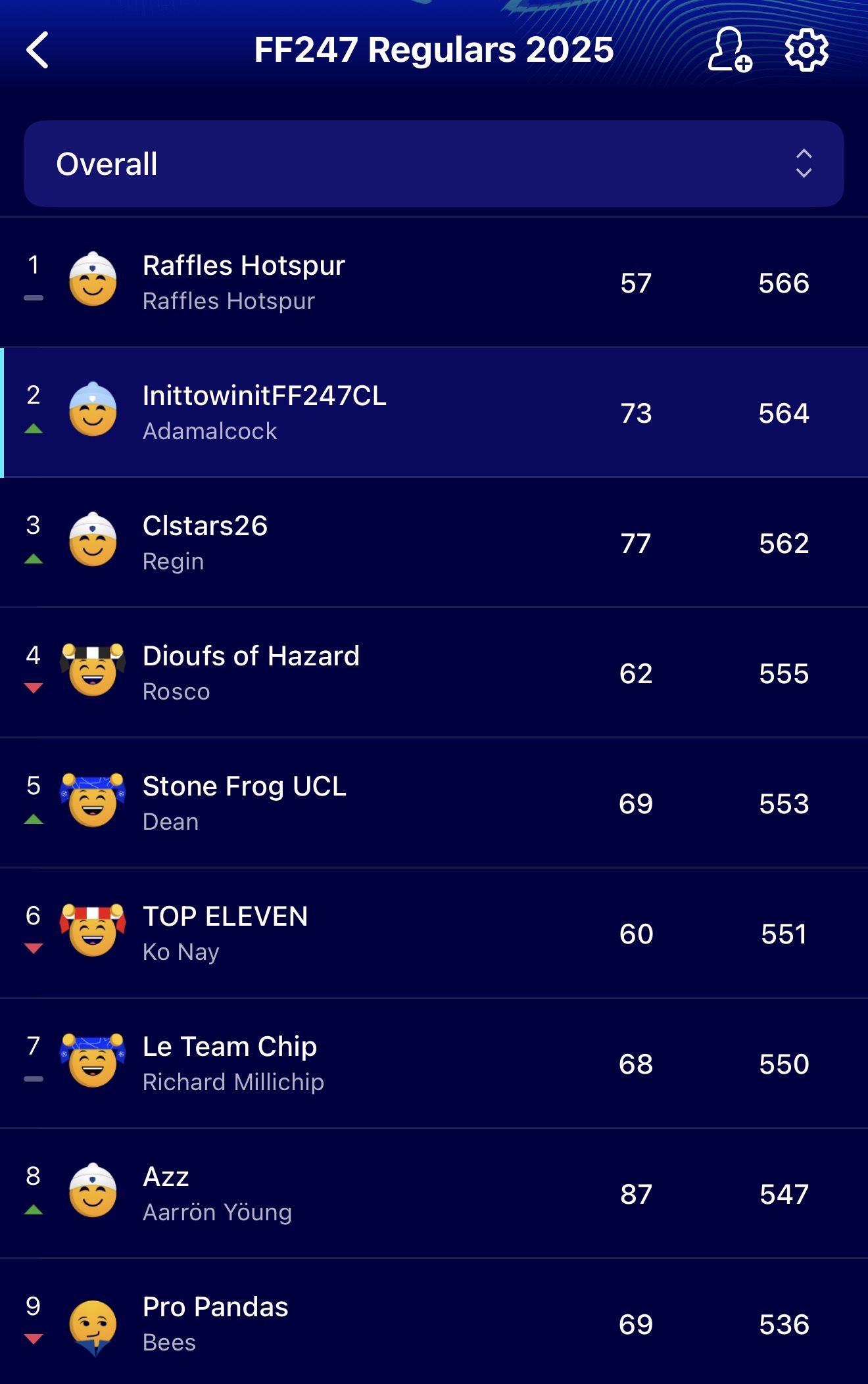
Task: Tap Stone Frog UCL's blue scarf avatar
Action: point(93,801)
